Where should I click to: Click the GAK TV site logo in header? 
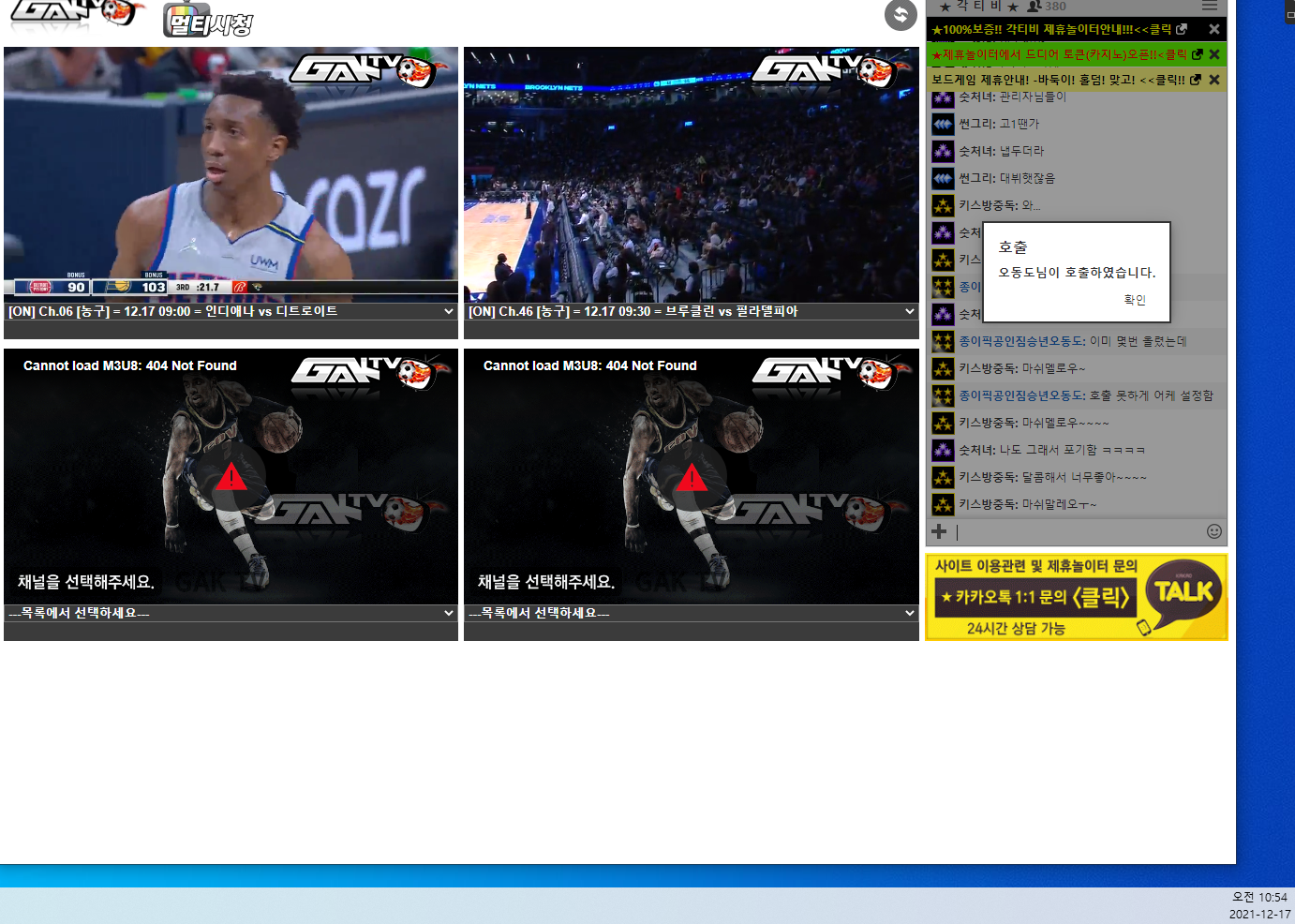[77, 12]
